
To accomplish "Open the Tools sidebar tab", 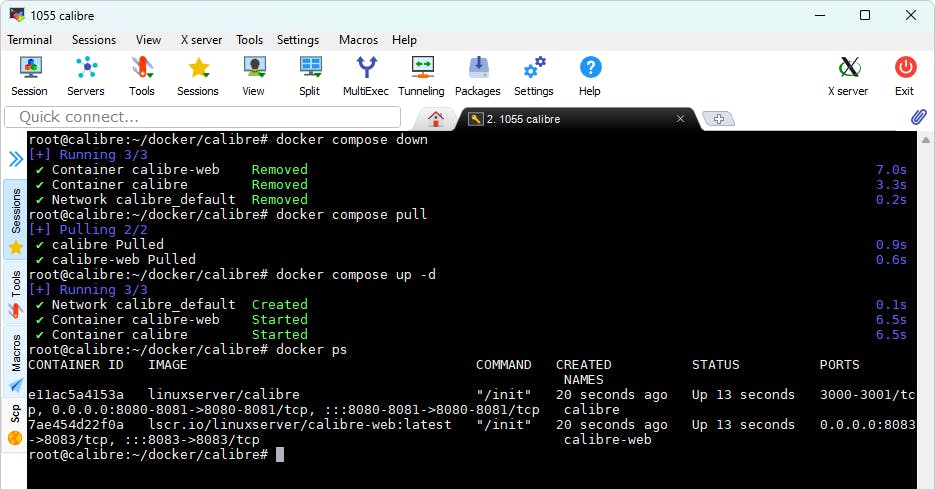I will [16, 293].
